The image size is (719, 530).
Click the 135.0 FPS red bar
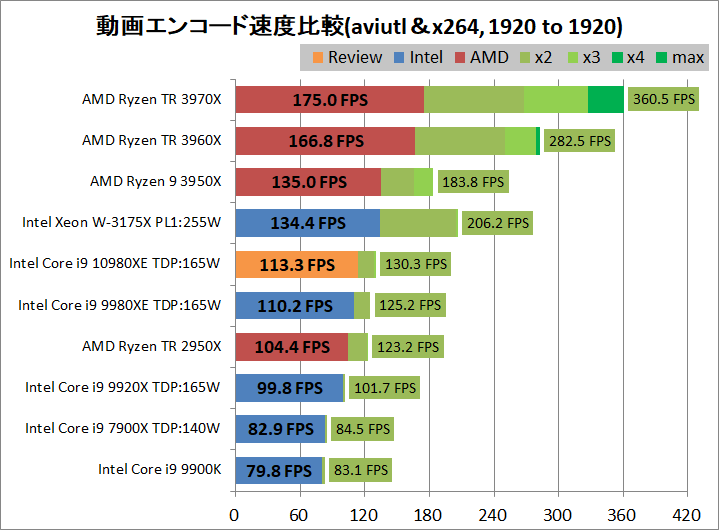308,182
